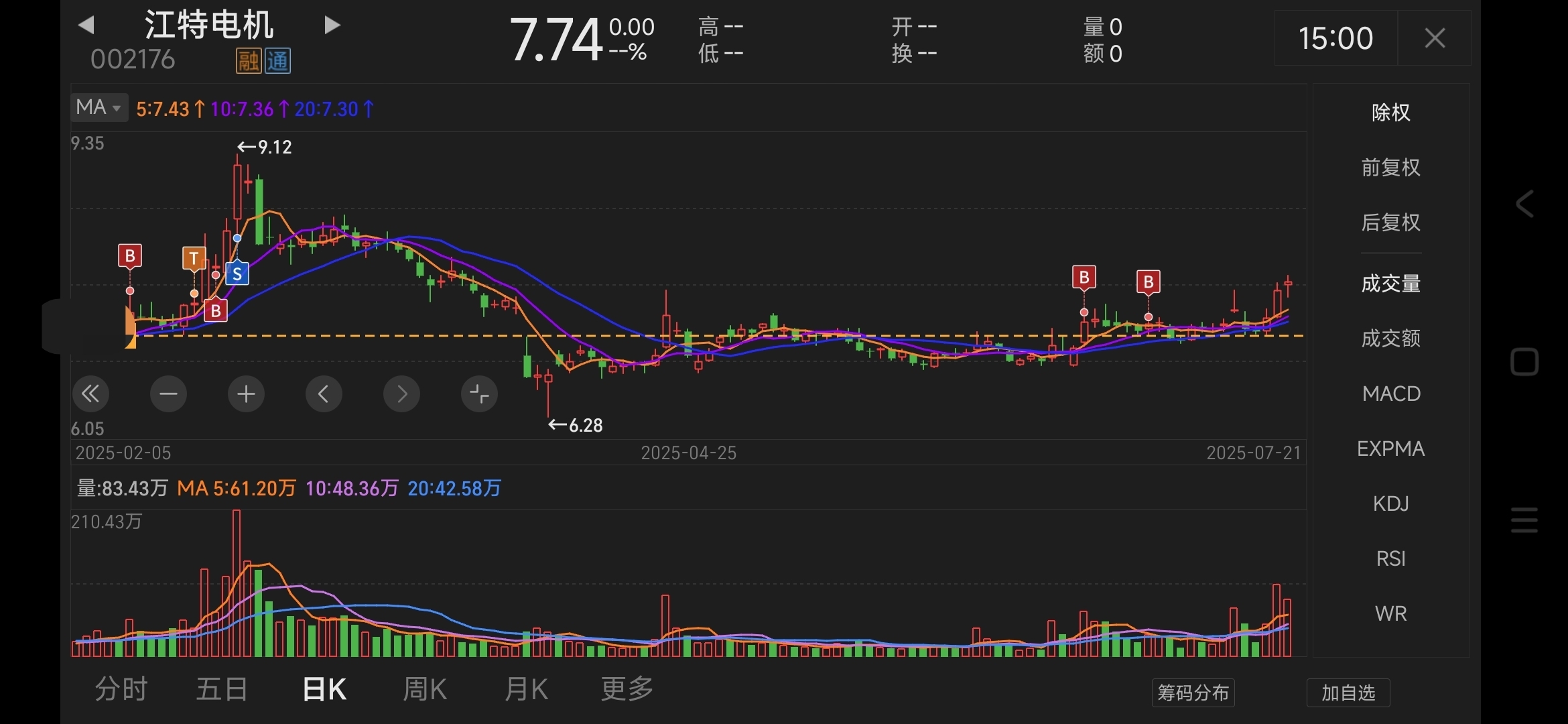Image resolution: width=1568 pixels, height=724 pixels.
Task: Tap the tallest volume bar
Action: tap(237, 583)
